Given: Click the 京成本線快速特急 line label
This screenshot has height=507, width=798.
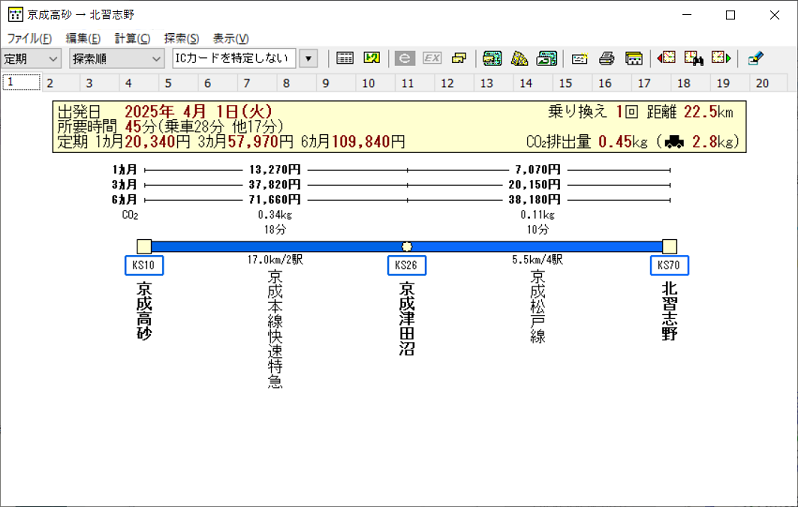Looking at the screenshot, I should (275, 329).
